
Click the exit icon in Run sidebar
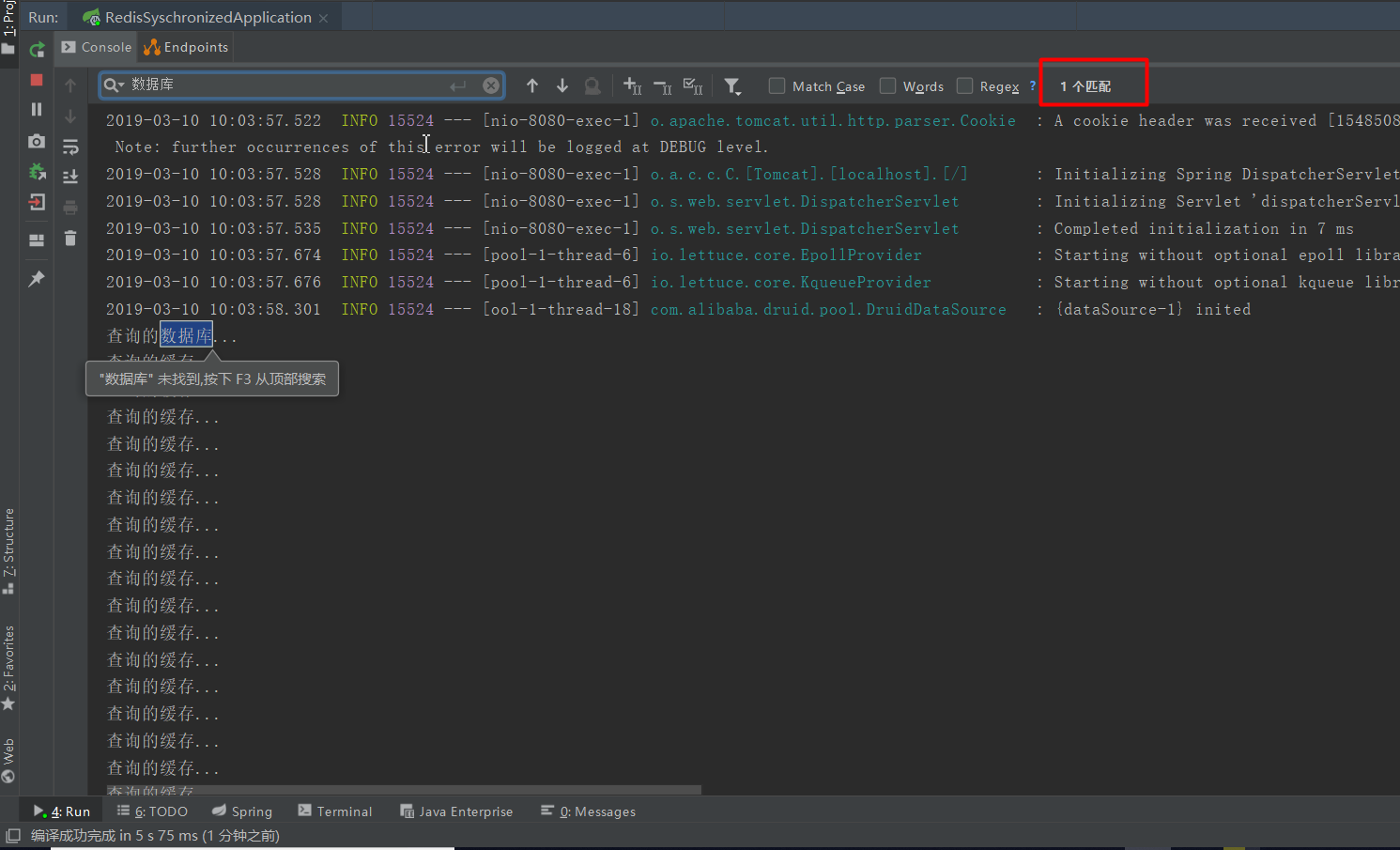tap(37, 202)
